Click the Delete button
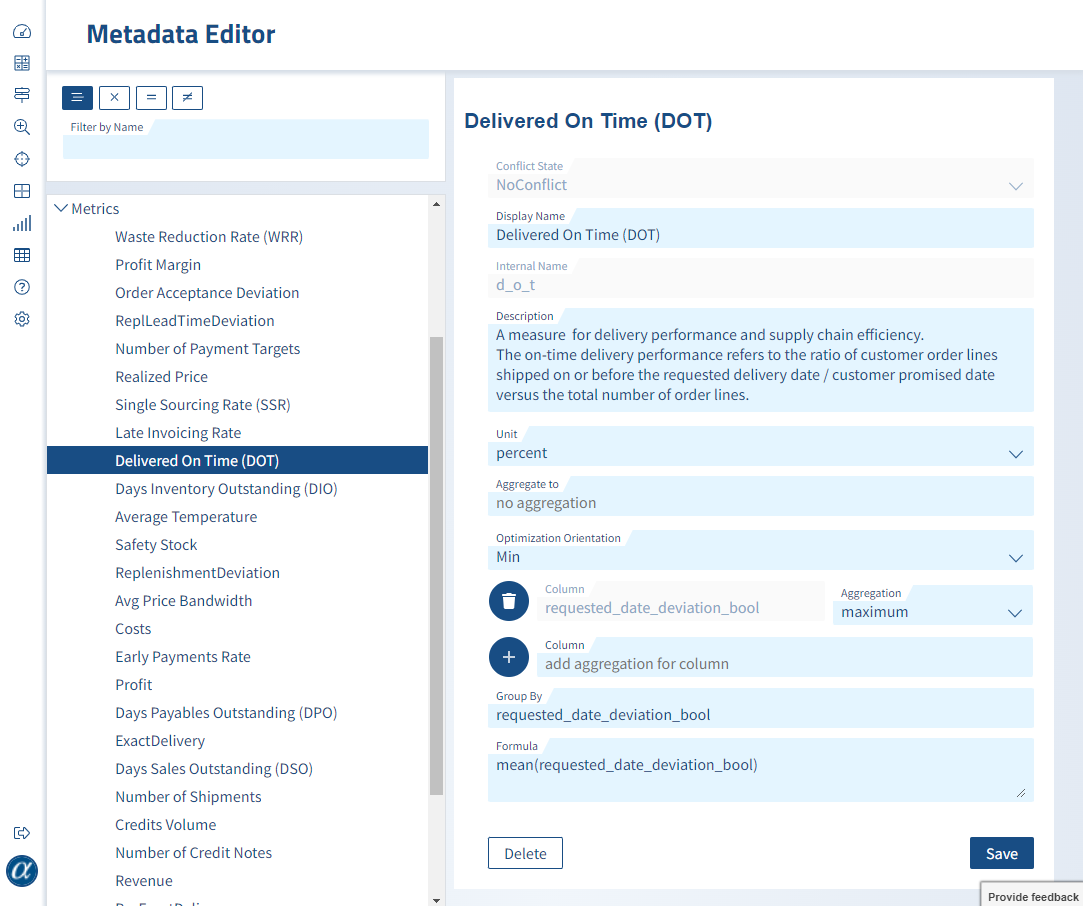Image resolution: width=1083 pixels, height=906 pixels. (525, 853)
